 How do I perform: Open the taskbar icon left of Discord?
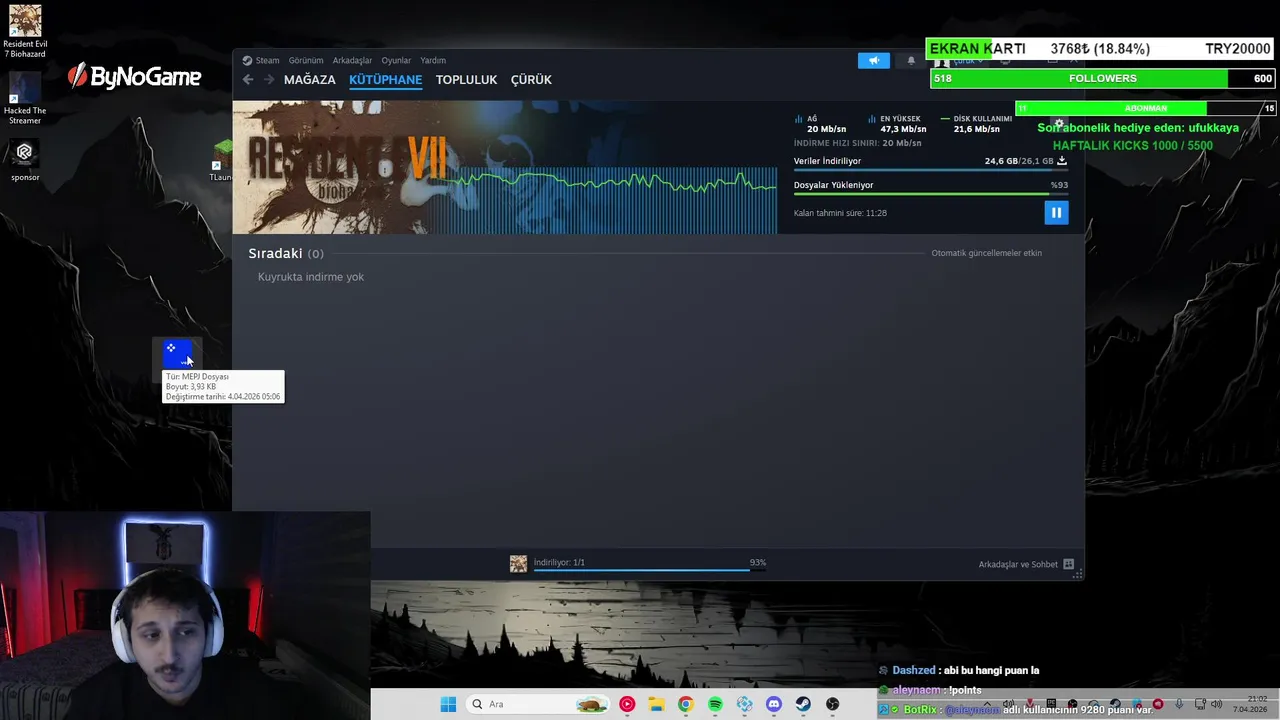[744, 704]
